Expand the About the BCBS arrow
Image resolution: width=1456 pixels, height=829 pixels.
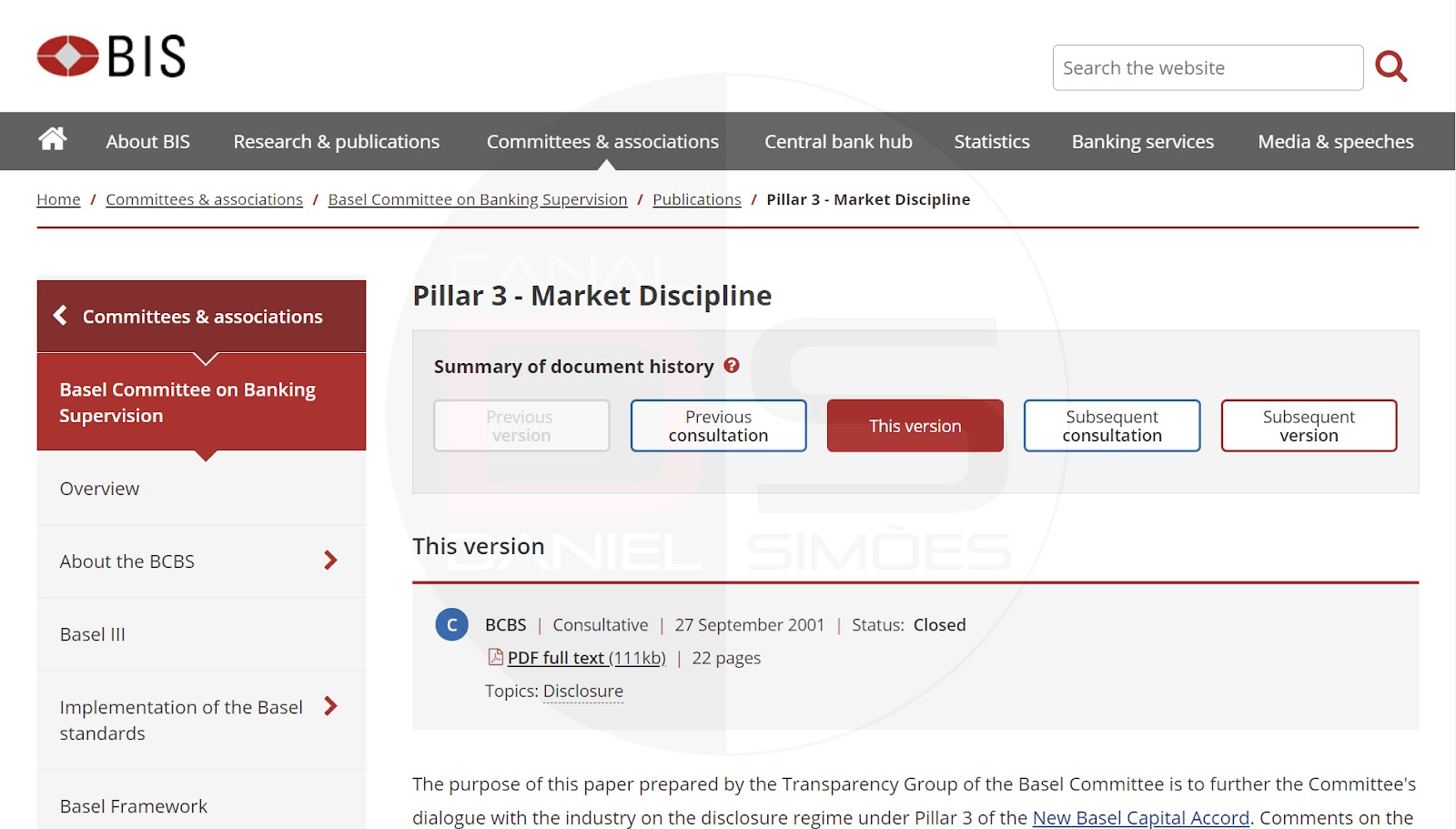pyautogui.click(x=330, y=561)
